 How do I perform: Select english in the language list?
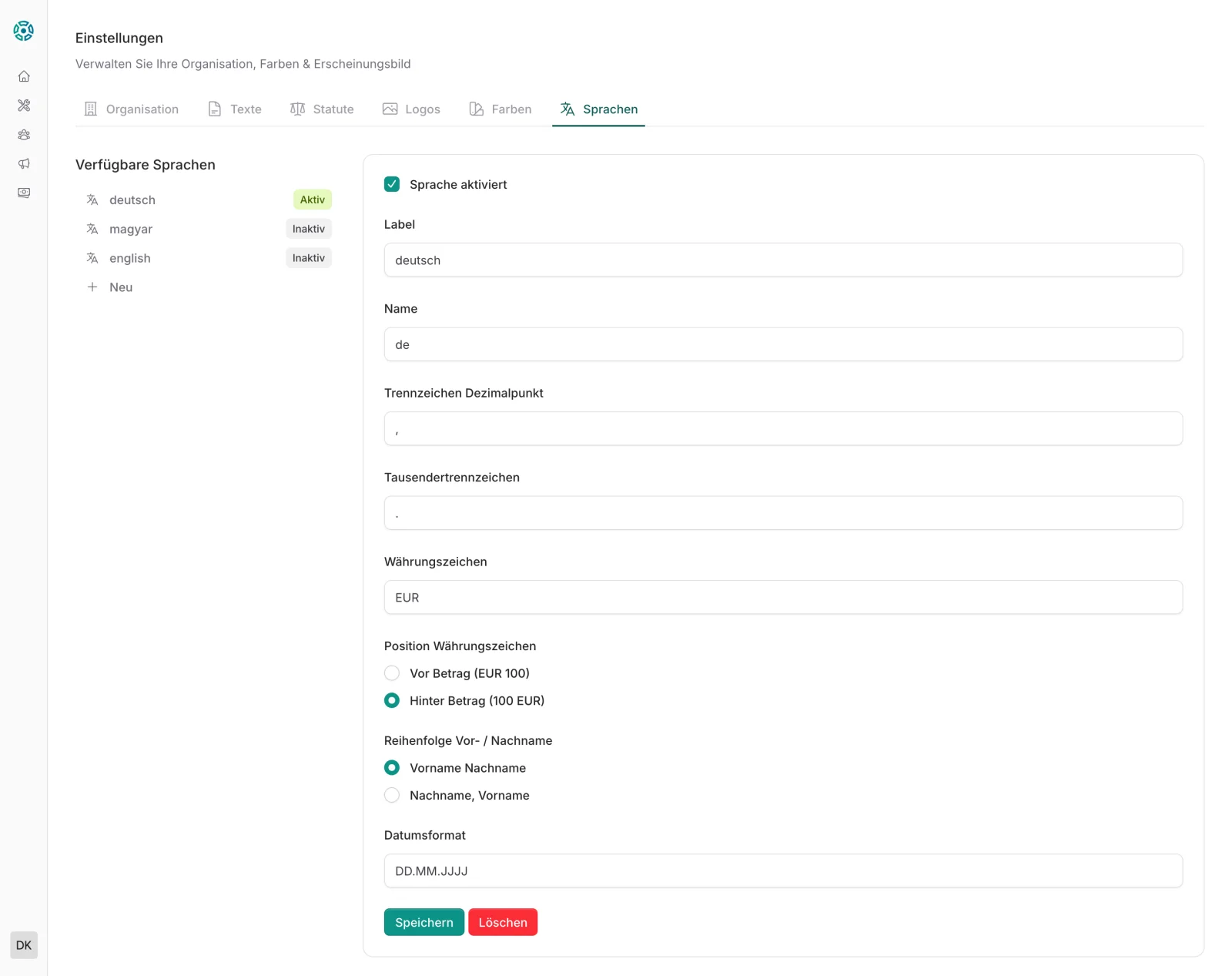208,258
